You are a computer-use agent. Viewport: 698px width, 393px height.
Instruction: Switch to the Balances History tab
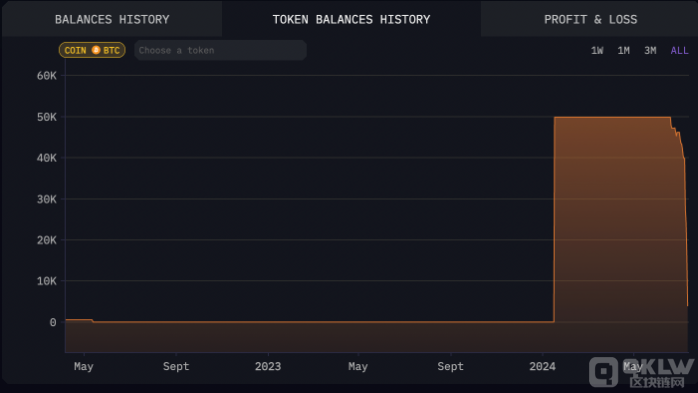112,19
